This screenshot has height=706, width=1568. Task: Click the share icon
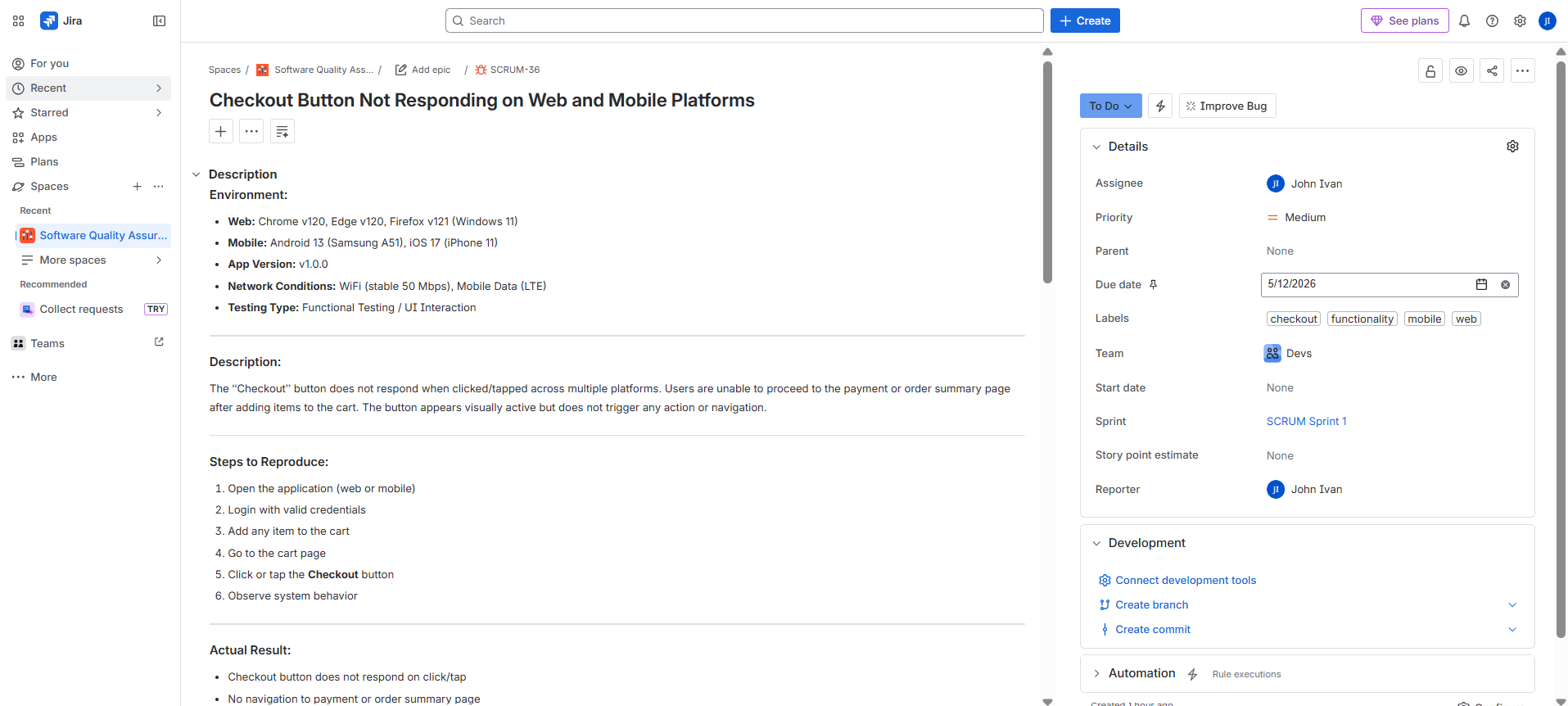[x=1492, y=71]
